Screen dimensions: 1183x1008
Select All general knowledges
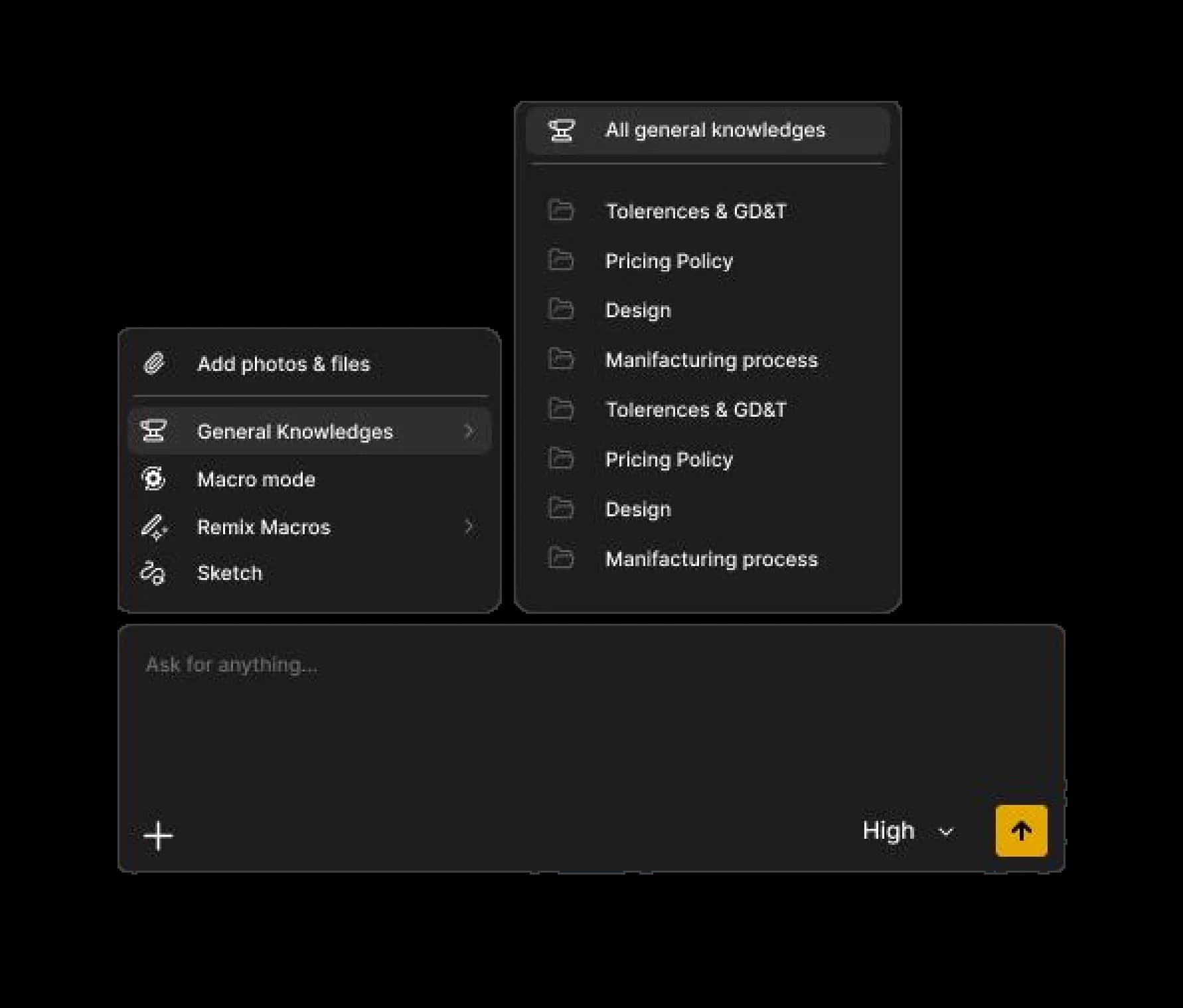(708, 130)
